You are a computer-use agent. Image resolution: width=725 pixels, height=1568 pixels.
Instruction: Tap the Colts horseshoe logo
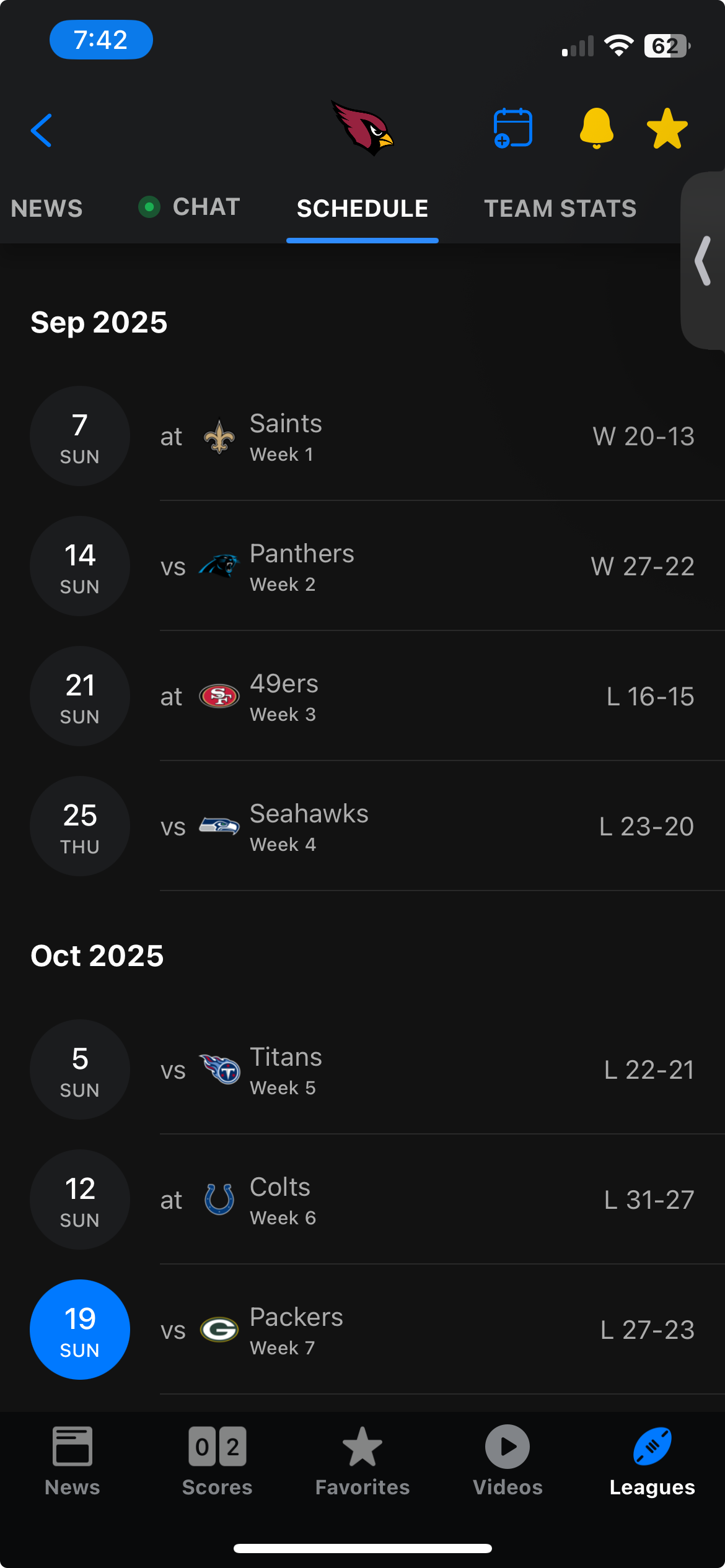pos(219,1200)
